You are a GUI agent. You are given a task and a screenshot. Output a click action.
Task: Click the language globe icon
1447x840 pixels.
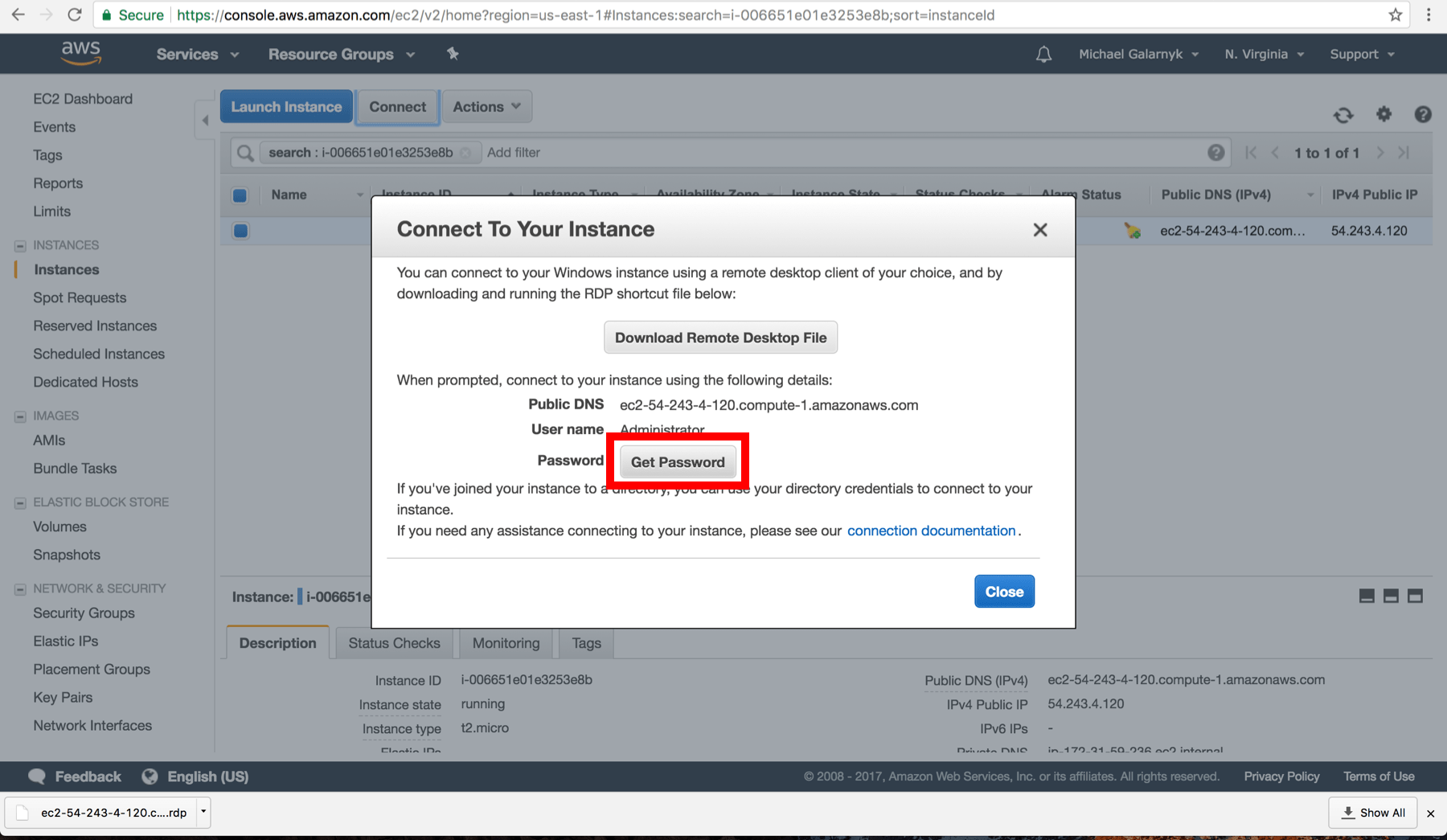(x=150, y=776)
